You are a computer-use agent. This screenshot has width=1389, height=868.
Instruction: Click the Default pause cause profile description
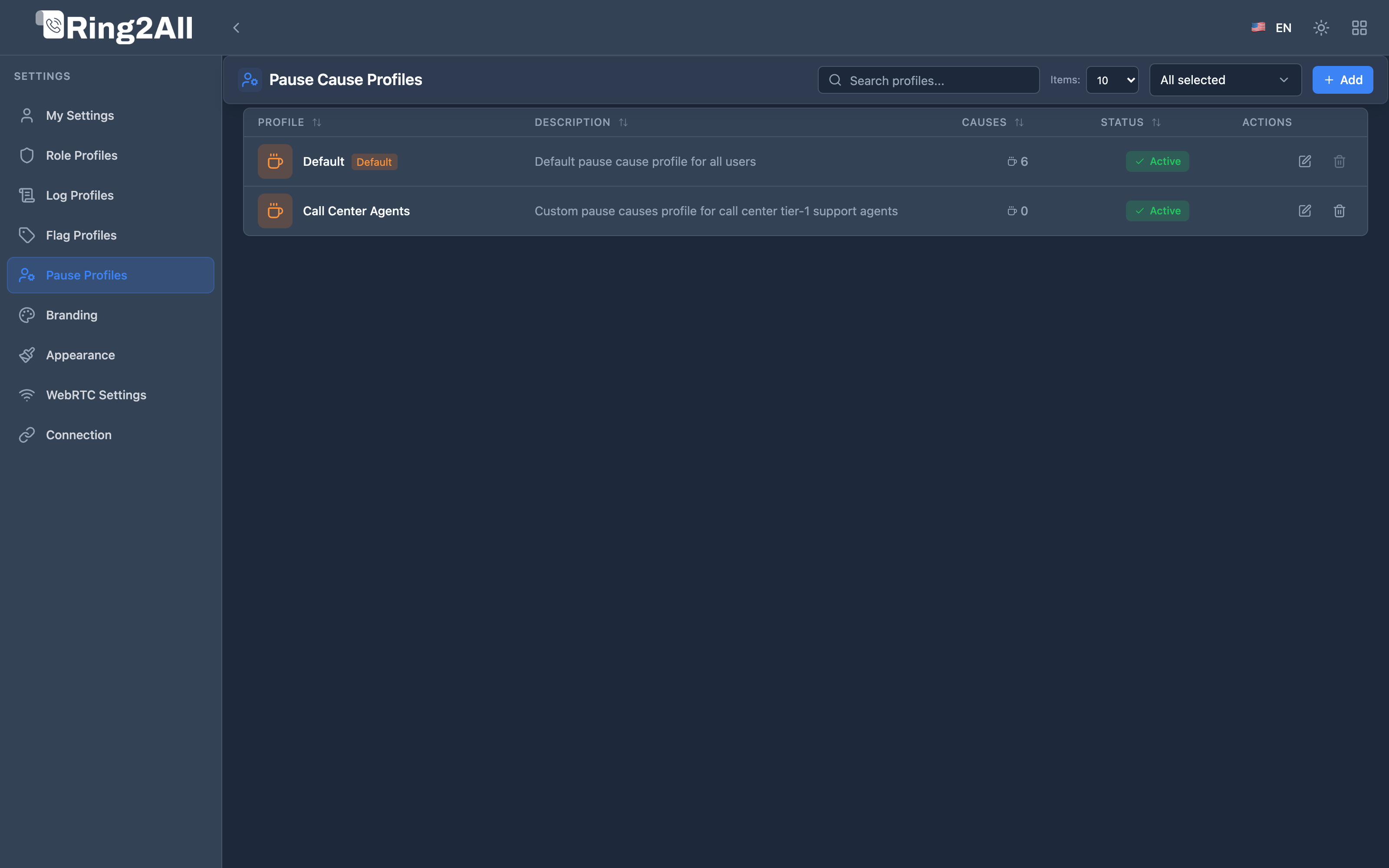tap(645, 162)
